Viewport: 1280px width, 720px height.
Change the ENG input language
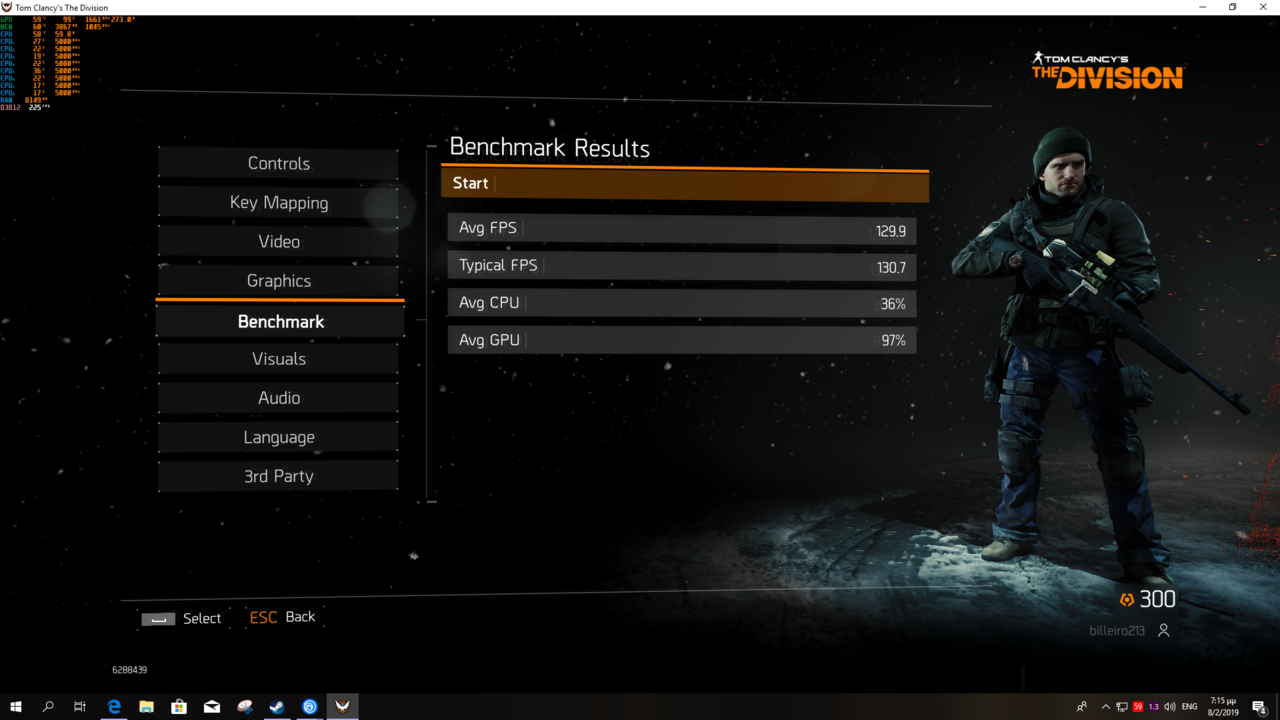tap(1190, 707)
